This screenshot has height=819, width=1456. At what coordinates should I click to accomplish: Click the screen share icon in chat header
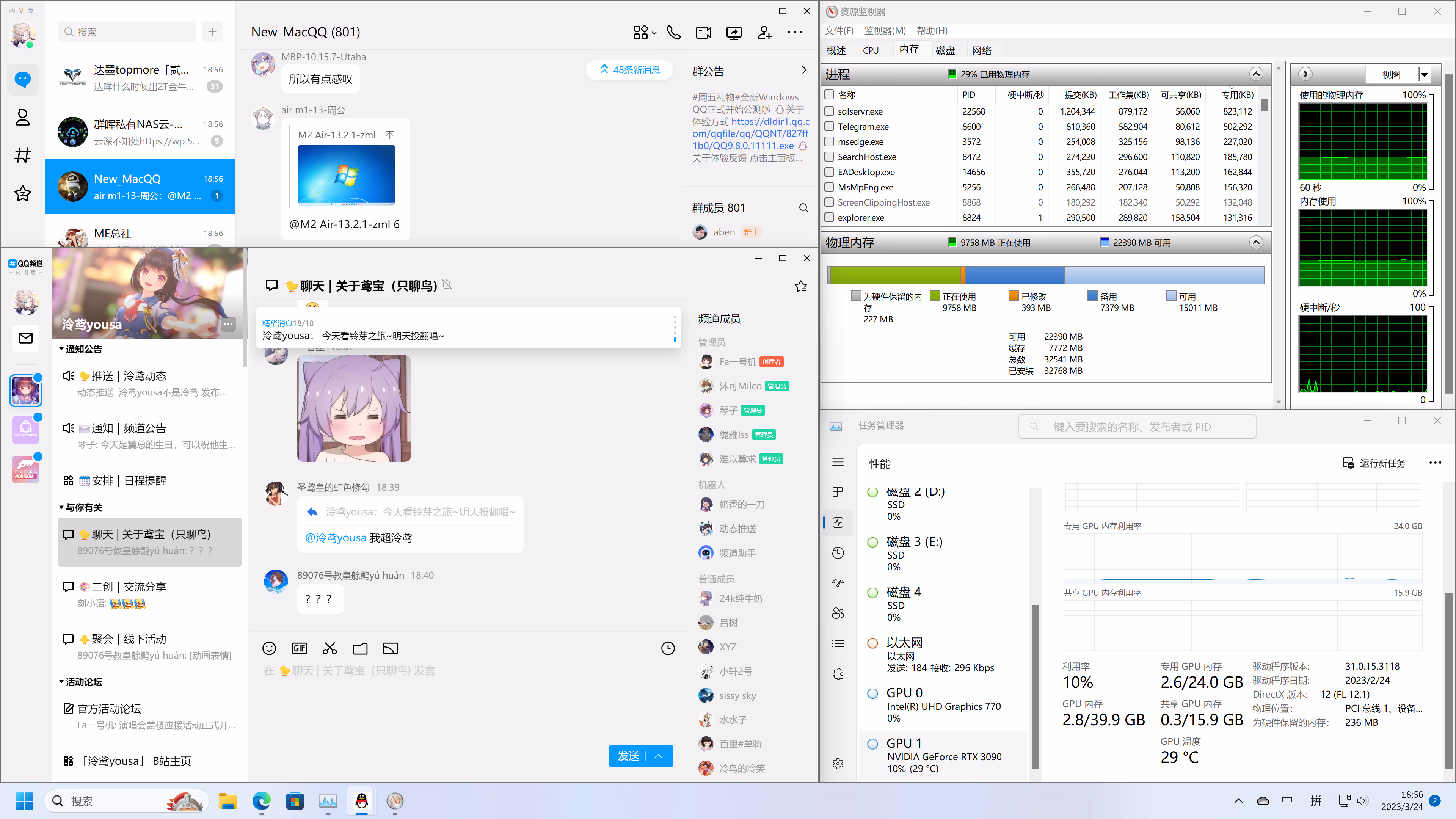click(734, 33)
